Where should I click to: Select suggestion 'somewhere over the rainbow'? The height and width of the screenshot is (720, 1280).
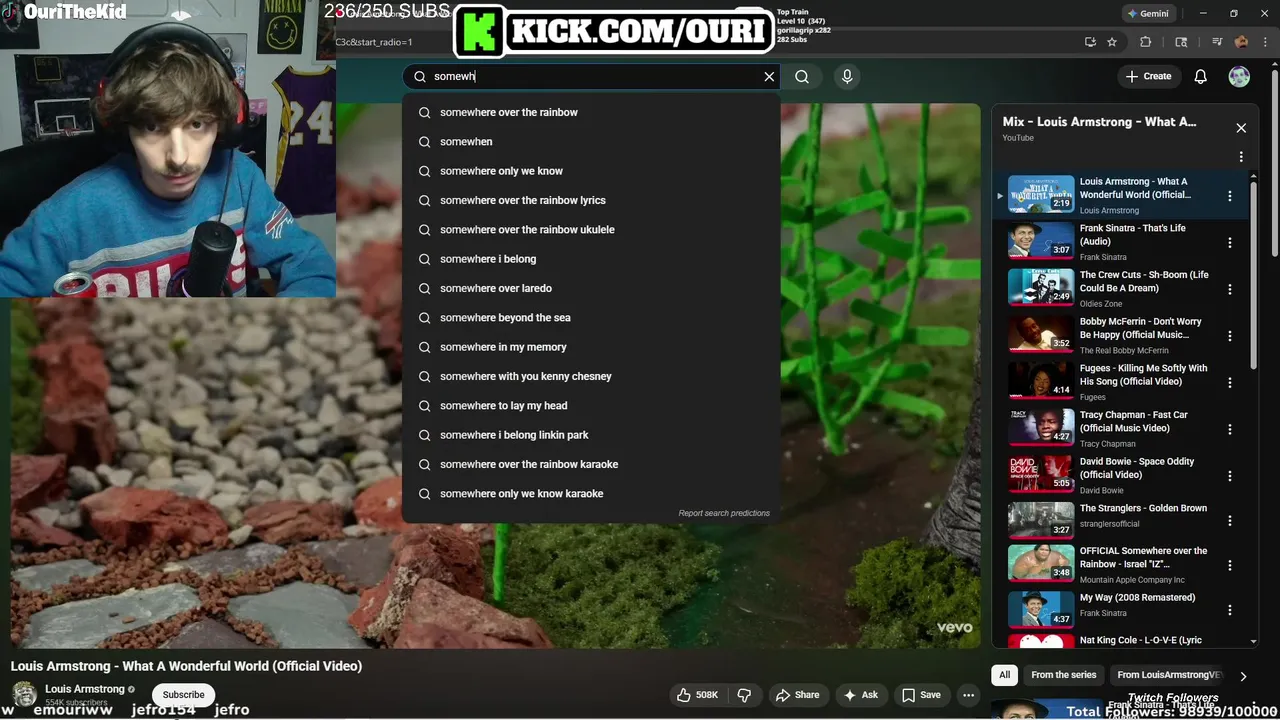[x=591, y=112]
